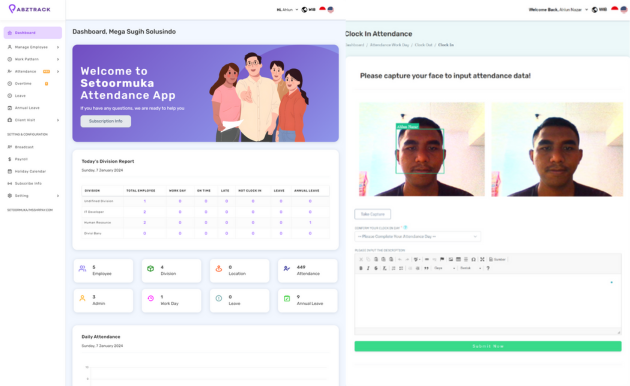
Task: Click the 0 Location stat card
Action: (239, 270)
